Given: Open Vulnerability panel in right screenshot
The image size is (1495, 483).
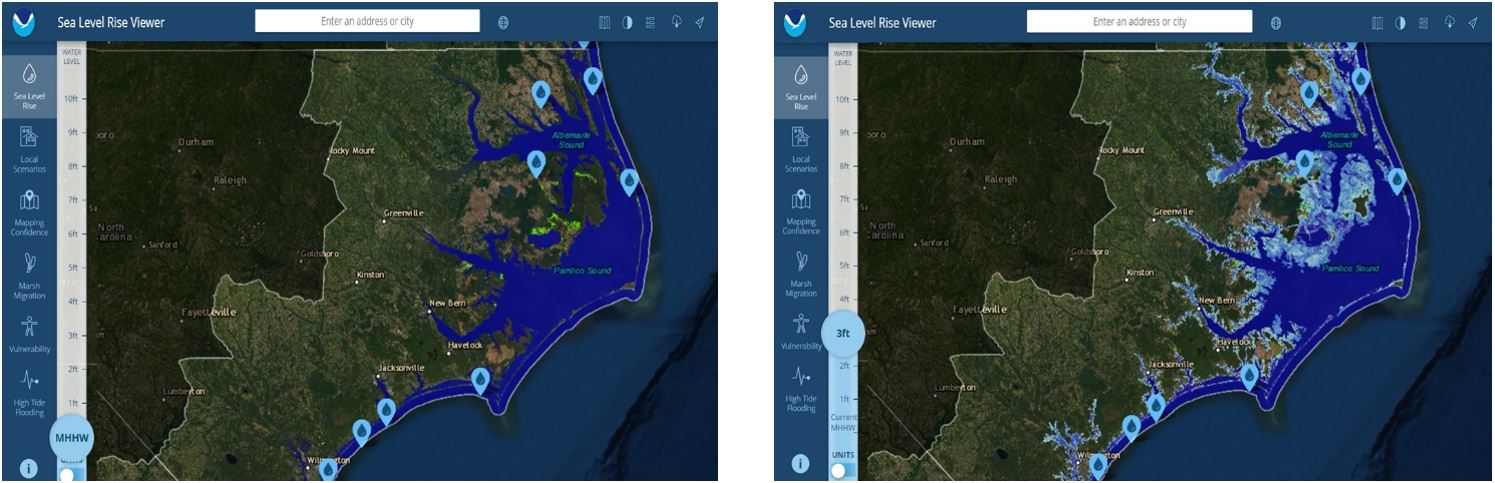Looking at the screenshot, I should pyautogui.click(x=801, y=330).
